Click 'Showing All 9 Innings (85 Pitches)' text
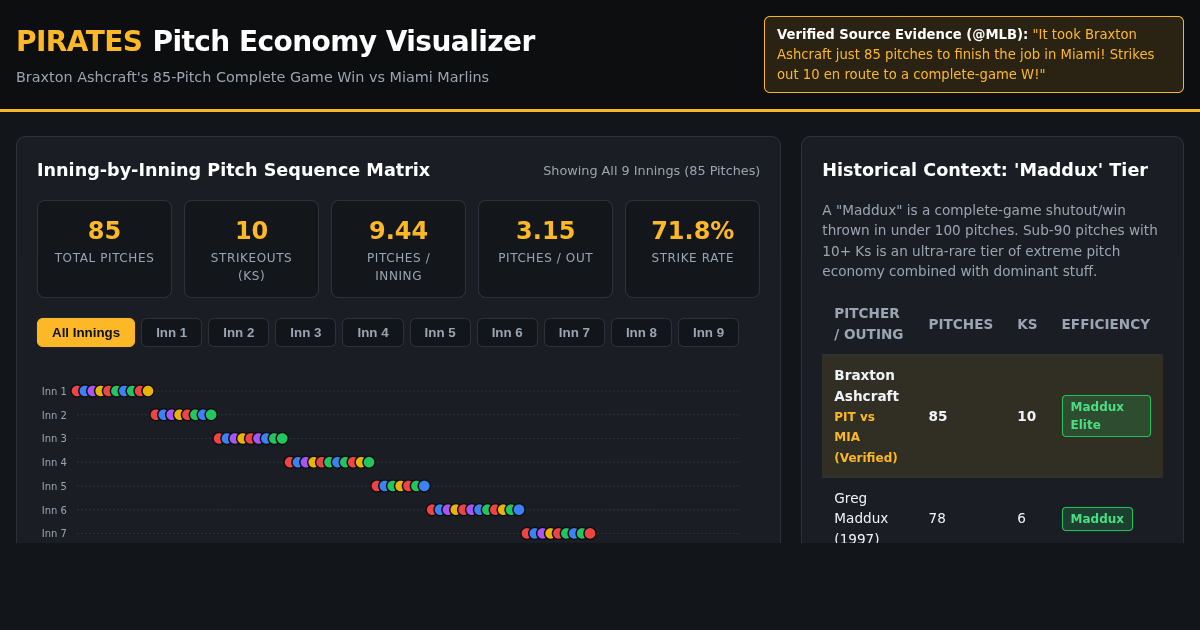The width and height of the screenshot is (1200, 630). (652, 171)
